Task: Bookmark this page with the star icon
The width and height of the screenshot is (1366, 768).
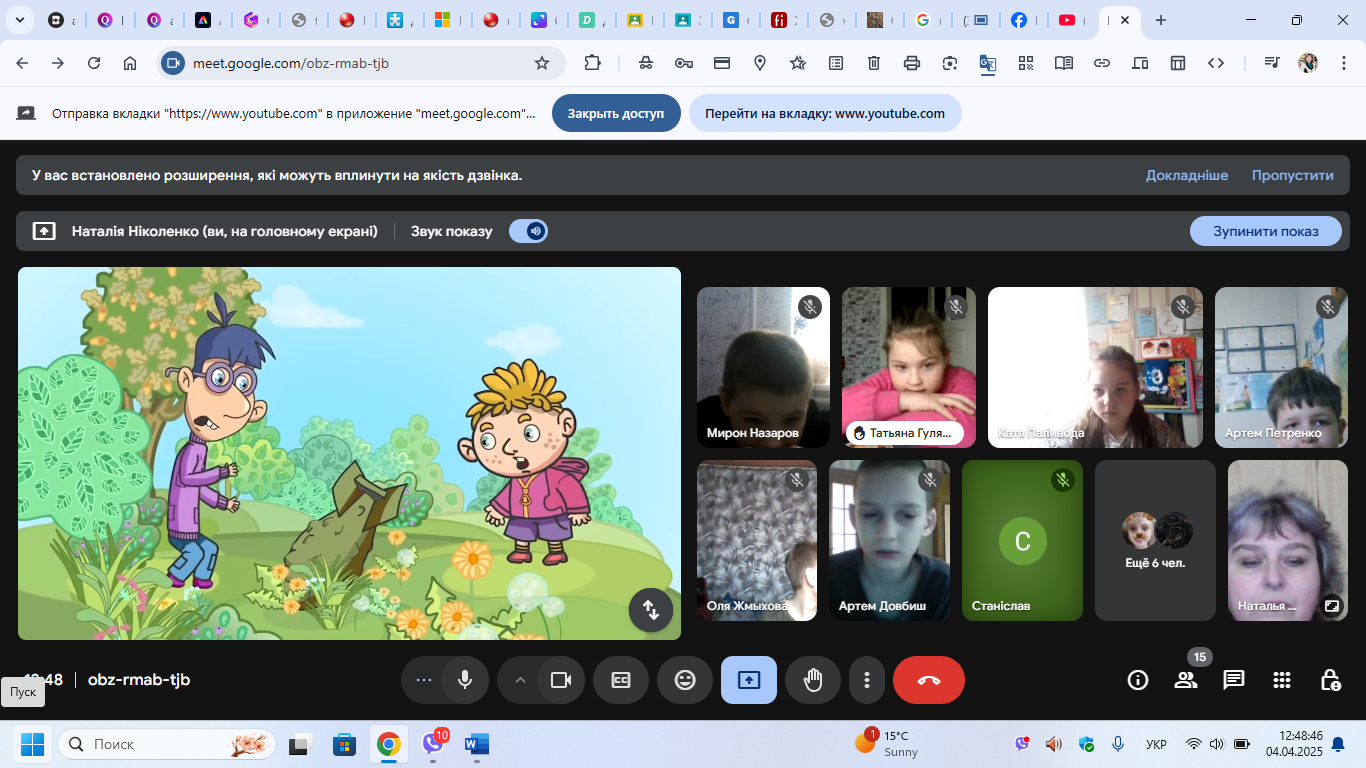Action: pyautogui.click(x=542, y=63)
